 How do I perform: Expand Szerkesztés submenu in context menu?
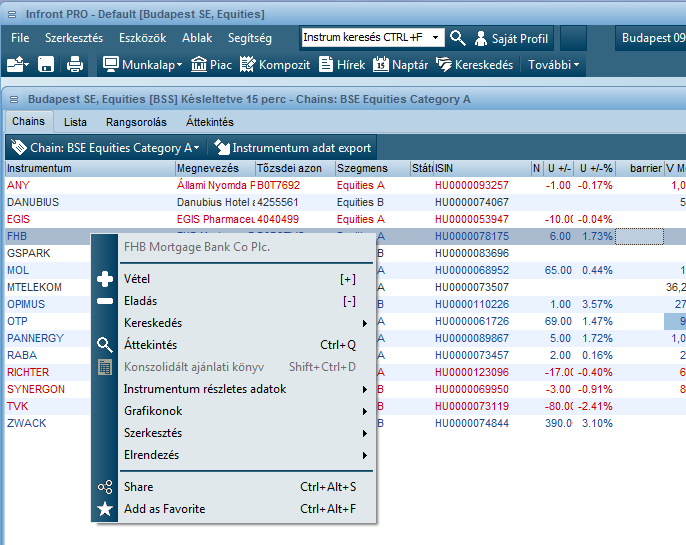coord(245,433)
